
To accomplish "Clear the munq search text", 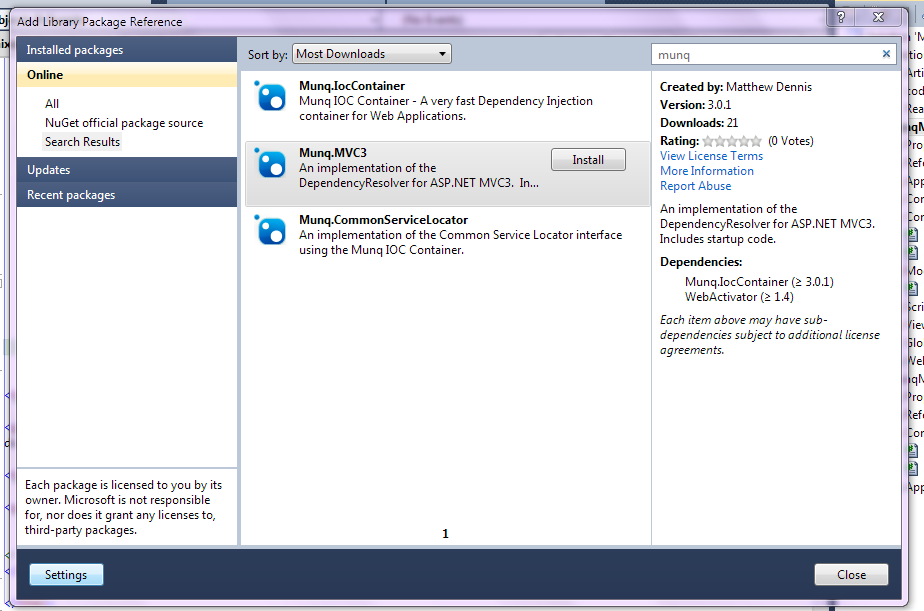I will pos(886,54).
